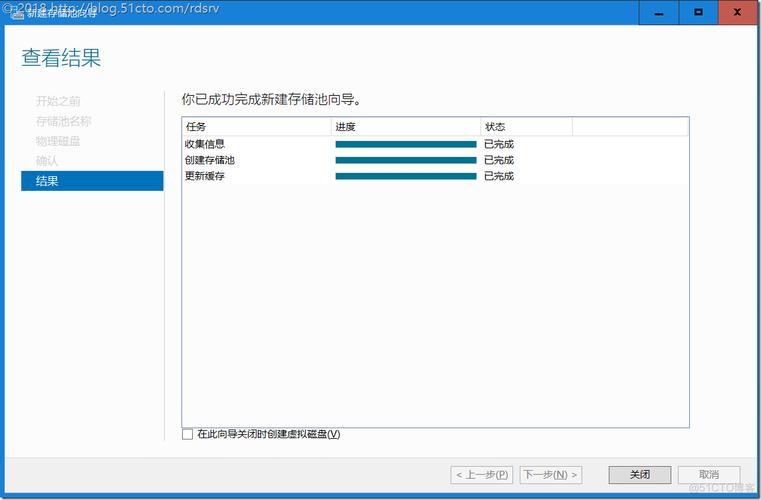Maximize the wizard window

(698, 12)
